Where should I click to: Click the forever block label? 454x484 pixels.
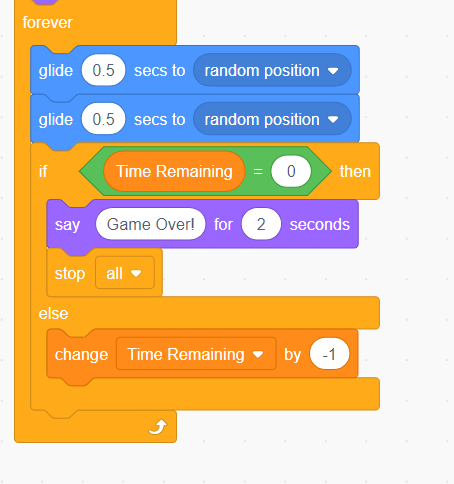47,23
